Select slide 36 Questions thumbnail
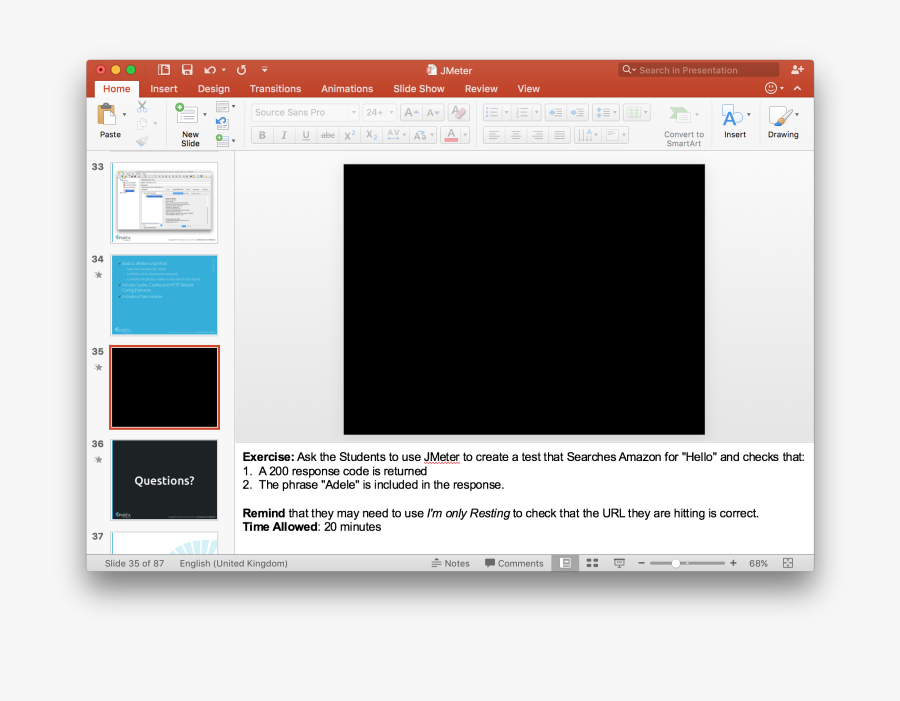 point(164,480)
